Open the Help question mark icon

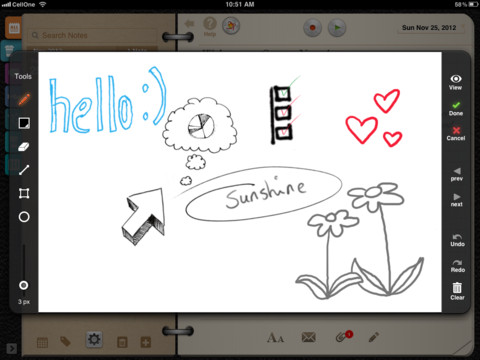click(x=210, y=27)
